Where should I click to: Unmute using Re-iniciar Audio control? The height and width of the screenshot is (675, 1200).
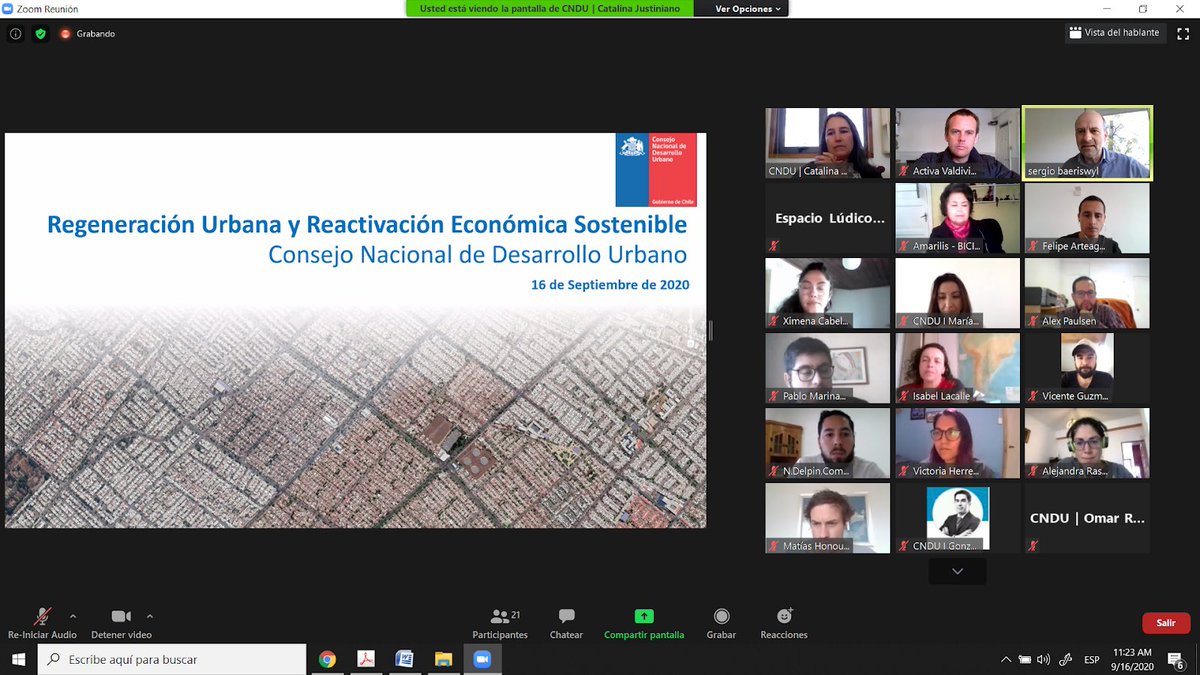[40, 618]
